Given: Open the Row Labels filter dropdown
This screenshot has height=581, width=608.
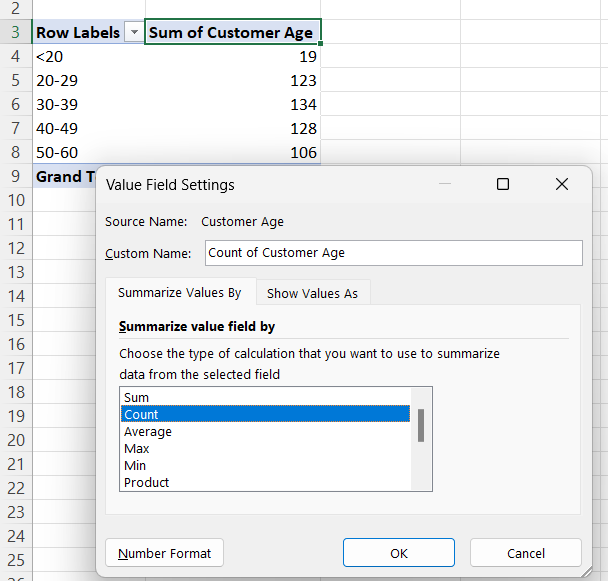Looking at the screenshot, I should pyautogui.click(x=135, y=32).
